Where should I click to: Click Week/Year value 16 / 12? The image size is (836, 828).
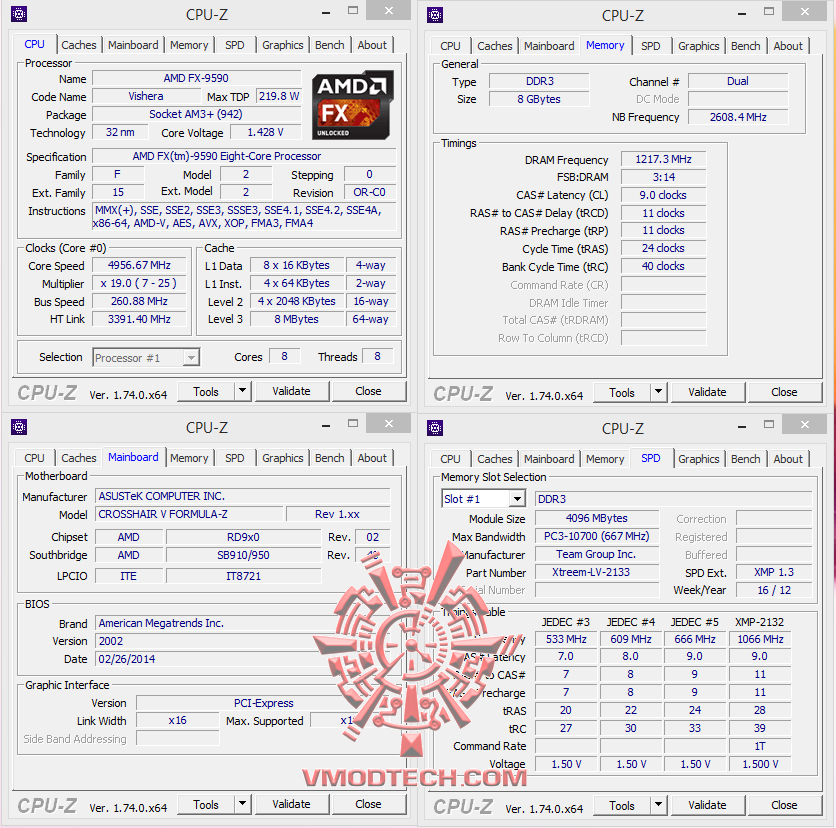pyautogui.click(x=774, y=590)
